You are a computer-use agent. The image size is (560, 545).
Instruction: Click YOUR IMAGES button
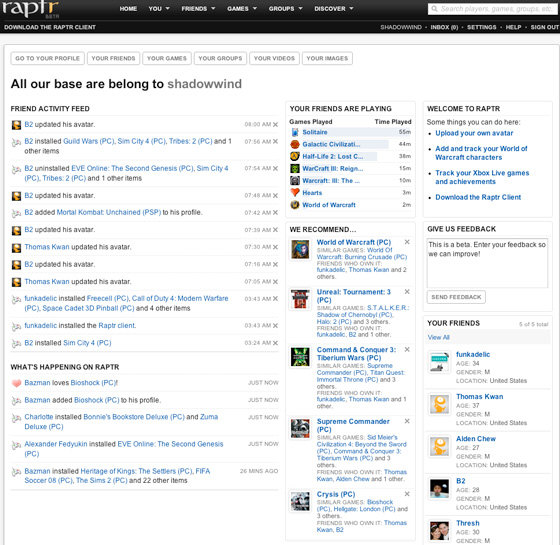point(327,58)
